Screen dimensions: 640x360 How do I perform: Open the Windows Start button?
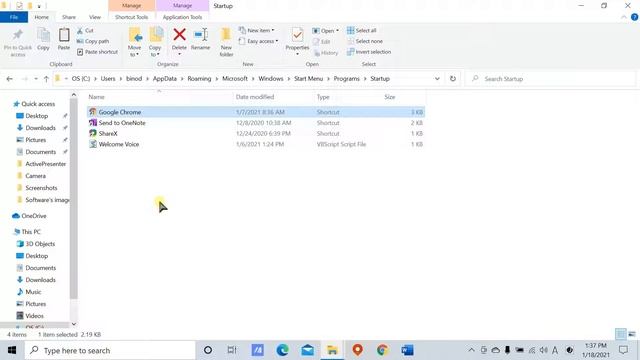pyautogui.click(x=12, y=350)
